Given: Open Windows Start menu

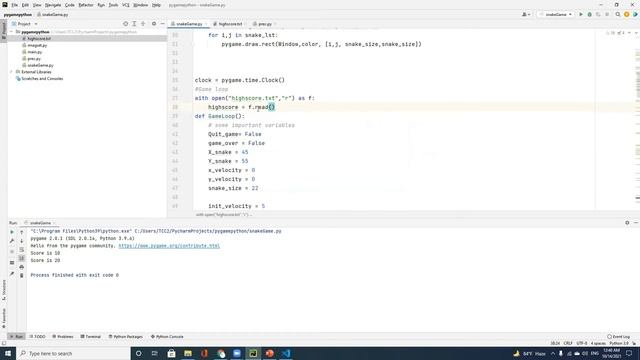Looking at the screenshot, I should [x=8, y=353].
